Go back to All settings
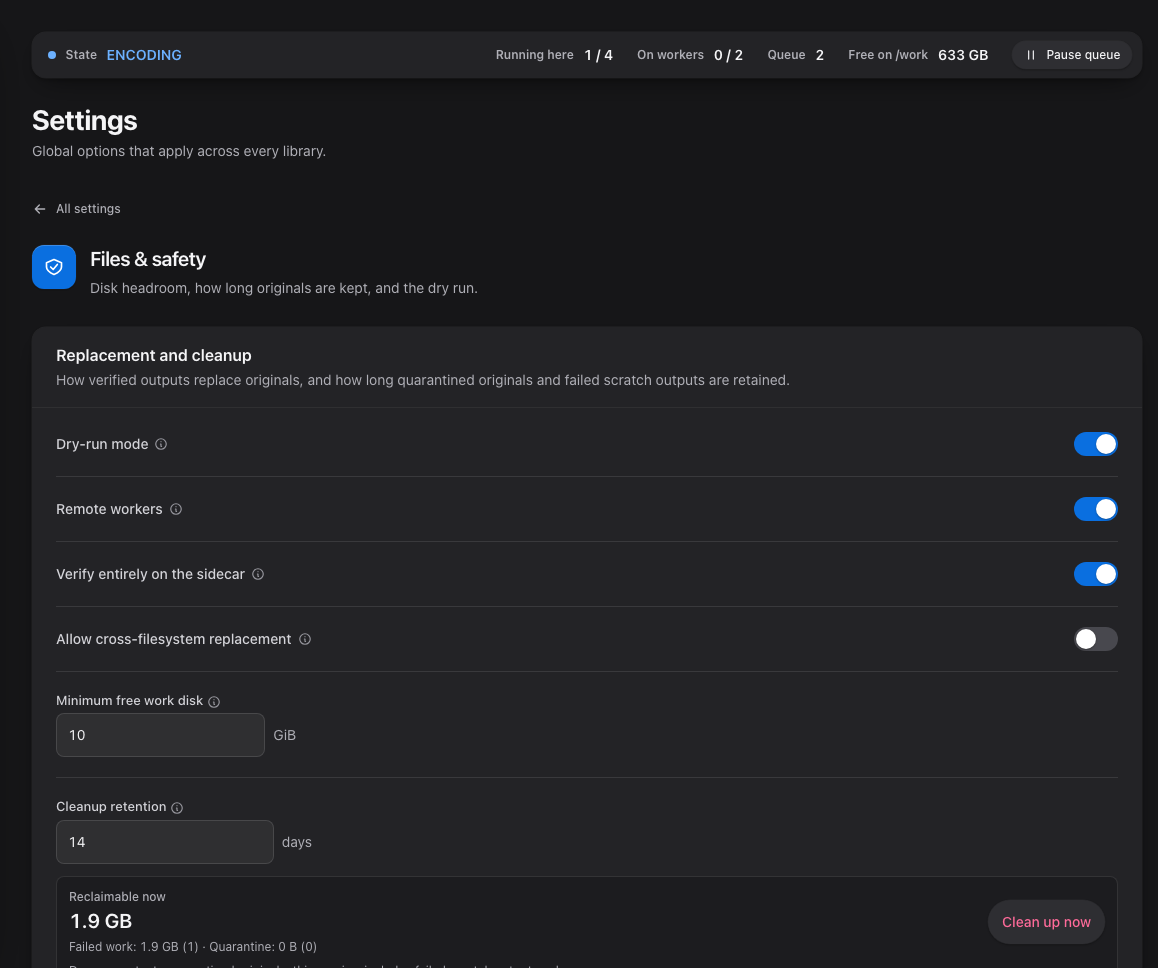The height and width of the screenshot is (968, 1158). 77,209
